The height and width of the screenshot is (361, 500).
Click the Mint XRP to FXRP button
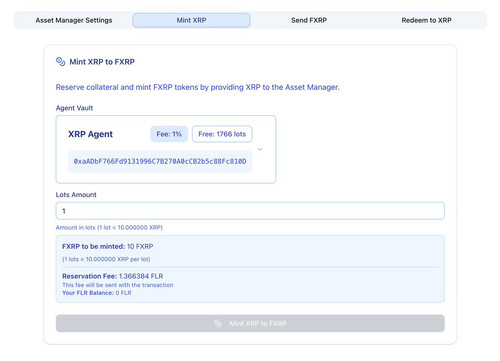[250, 323]
